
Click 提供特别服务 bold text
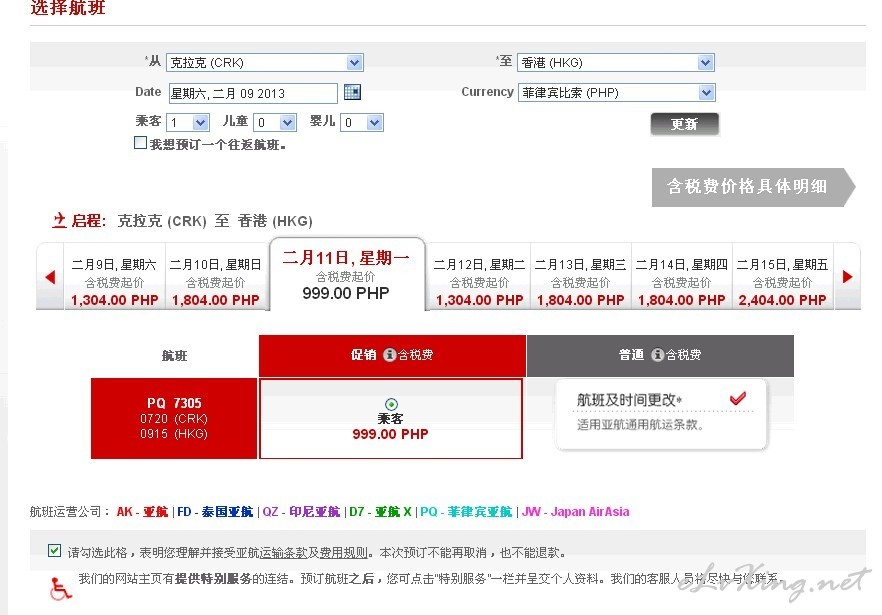point(213,578)
